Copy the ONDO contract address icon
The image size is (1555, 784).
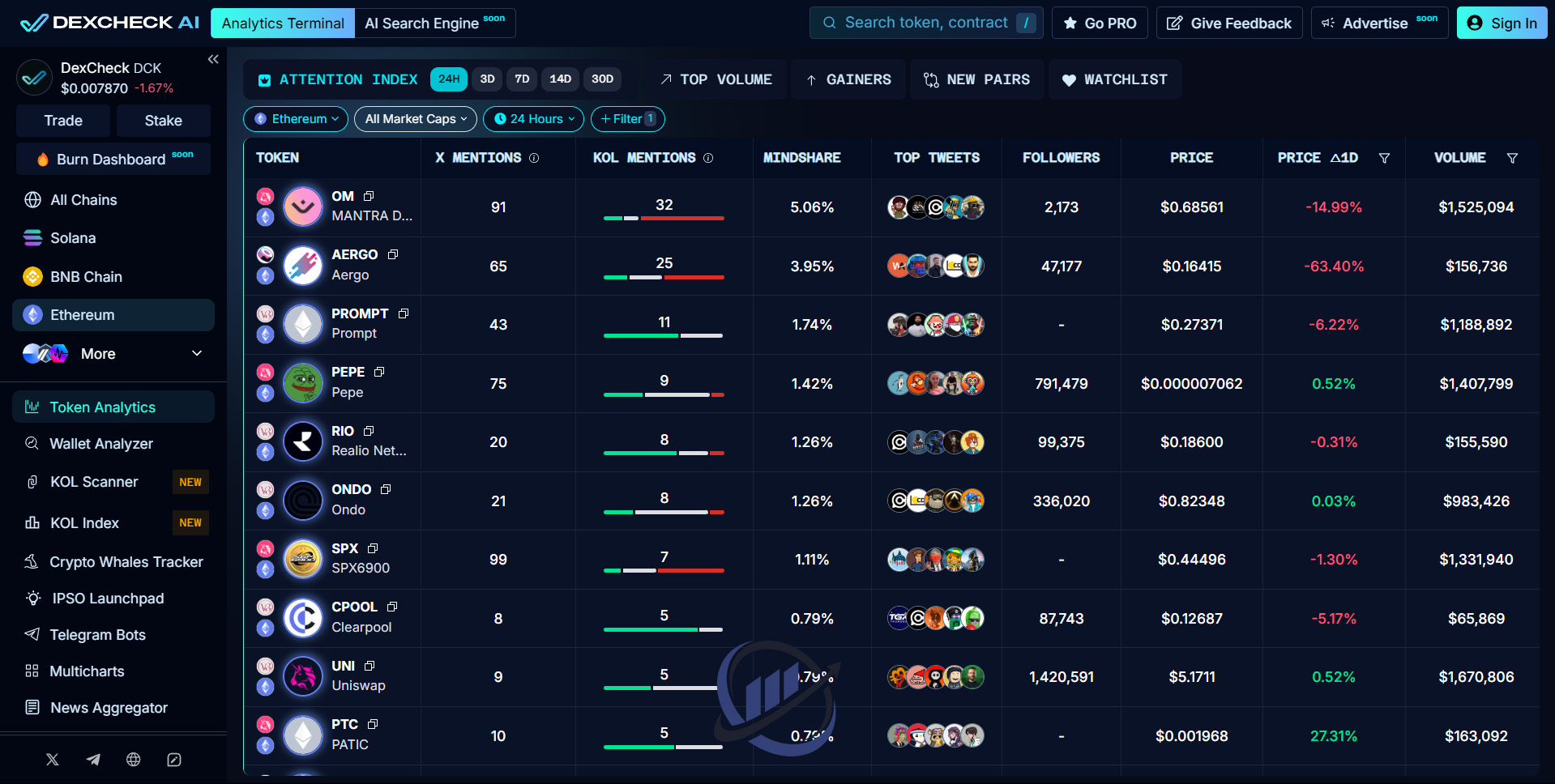click(386, 489)
